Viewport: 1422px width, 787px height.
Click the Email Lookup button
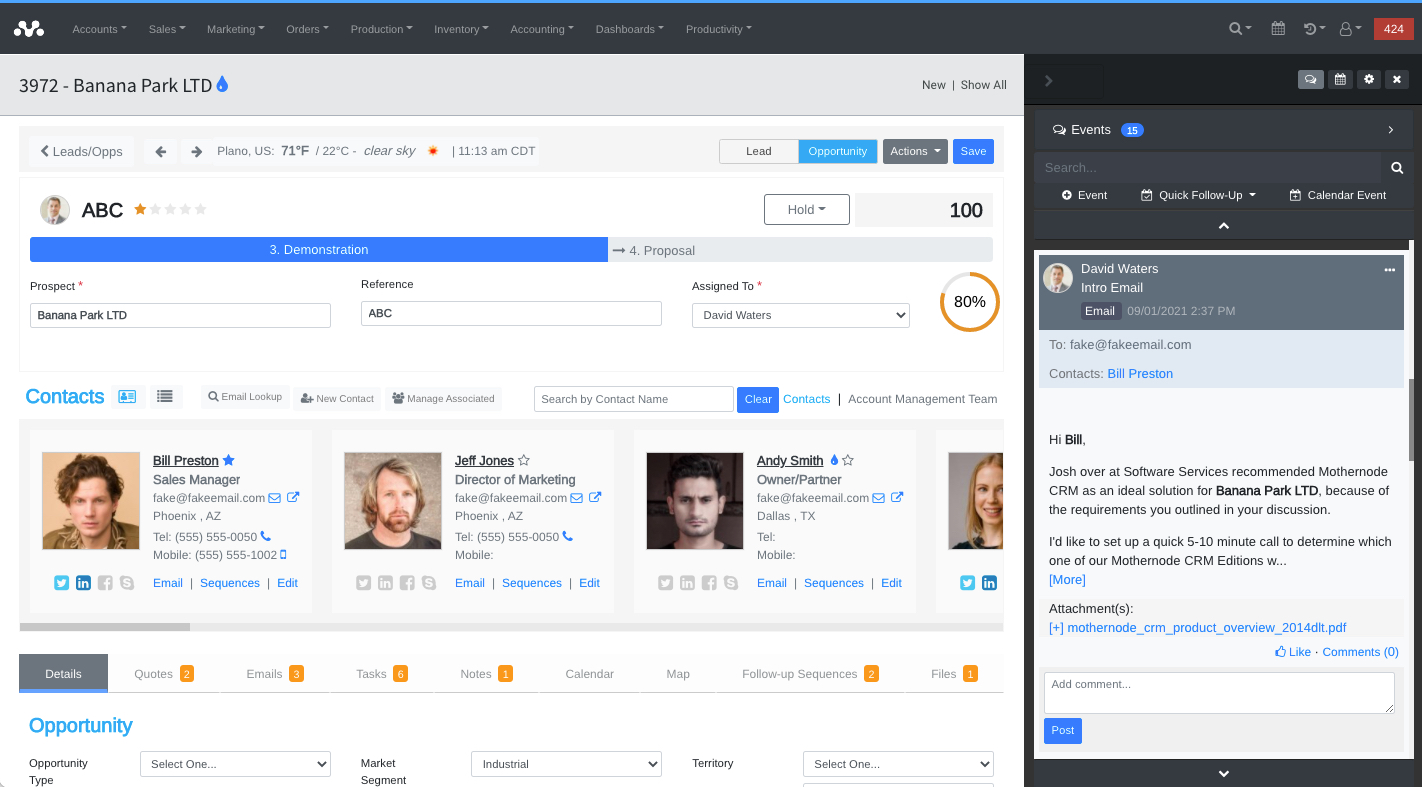pos(245,397)
